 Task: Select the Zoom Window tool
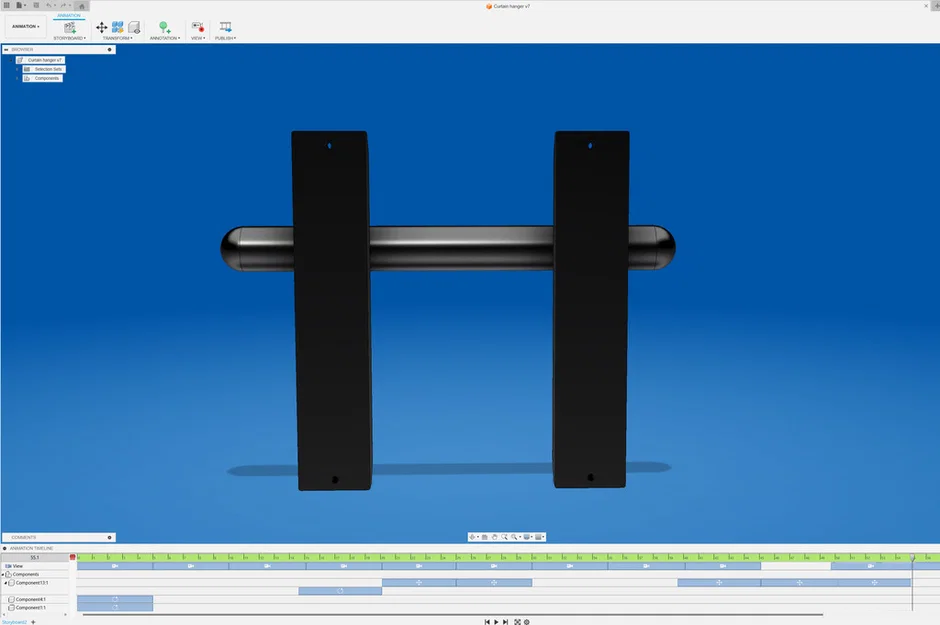504,538
